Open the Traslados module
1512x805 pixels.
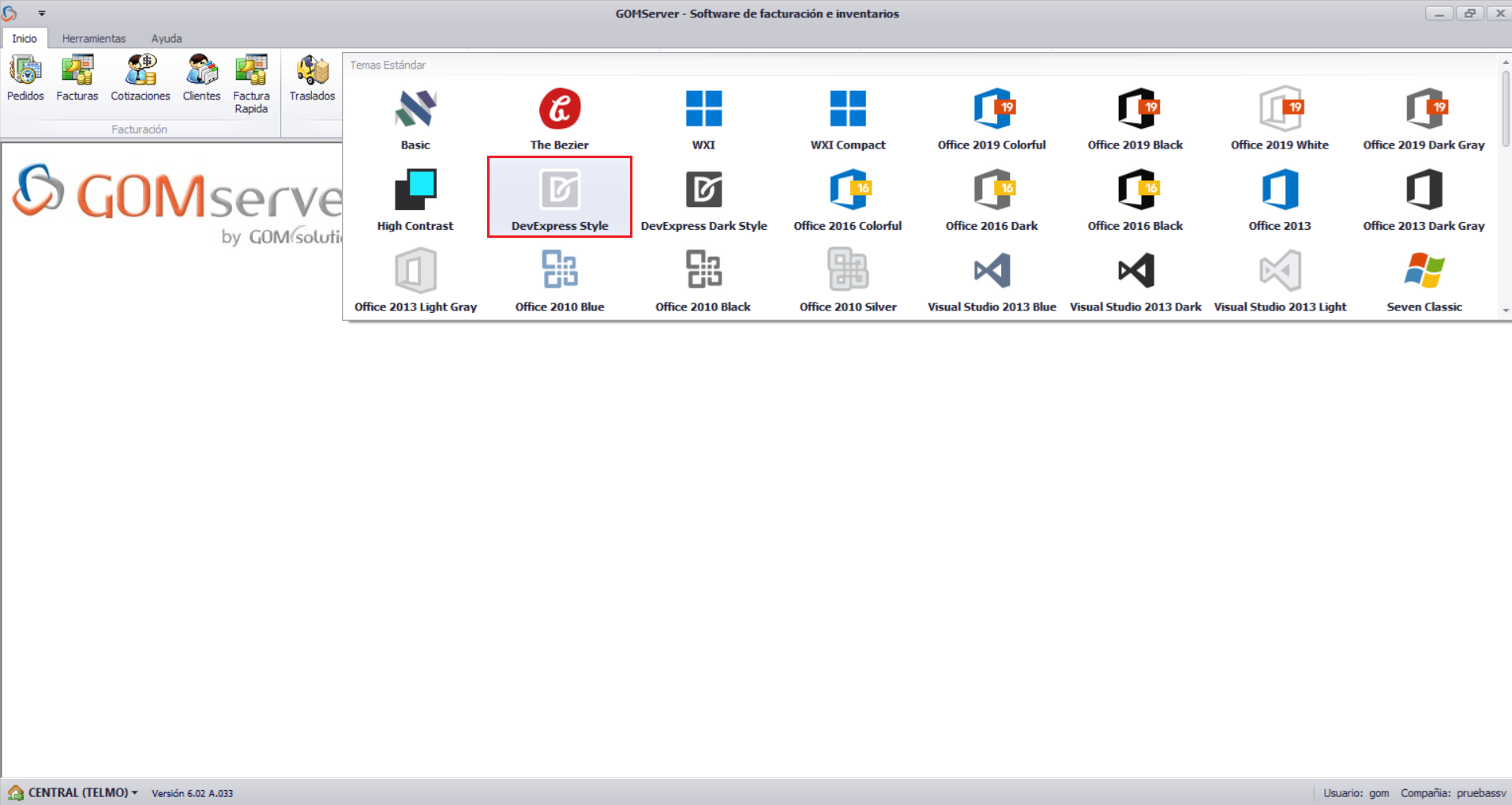[311, 77]
